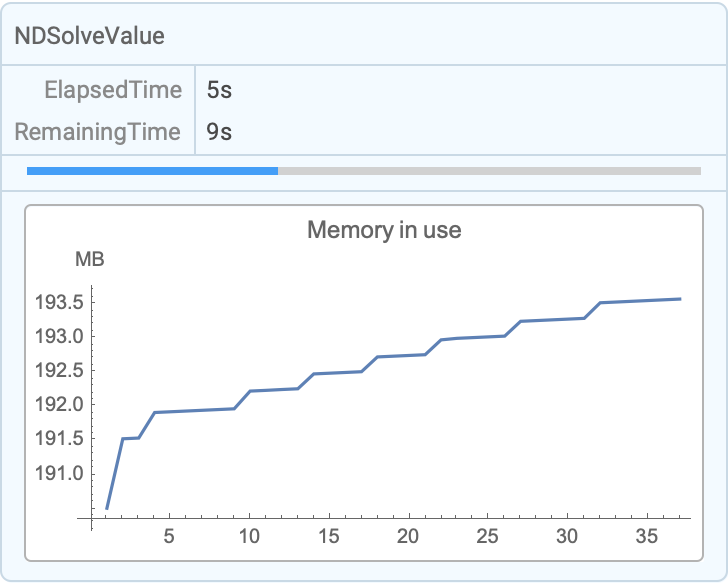The height and width of the screenshot is (584, 728).
Task: Select the 15 tick on the x-axis
Action: click(x=328, y=537)
